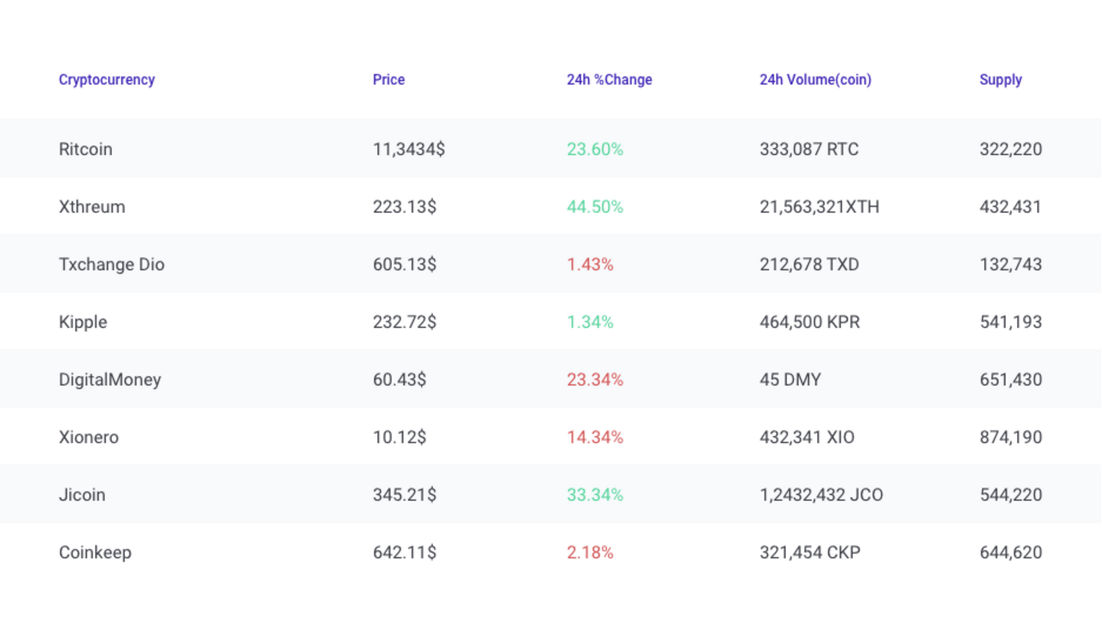
Task: Click the Ritcoin price 11,3434$
Action: (407, 149)
